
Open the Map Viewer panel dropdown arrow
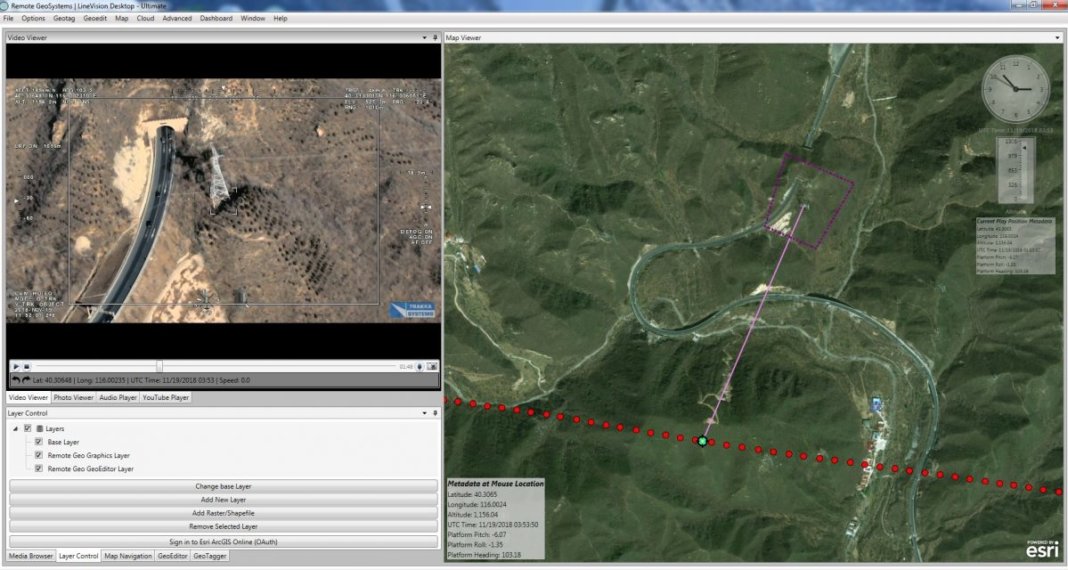[1057, 37]
